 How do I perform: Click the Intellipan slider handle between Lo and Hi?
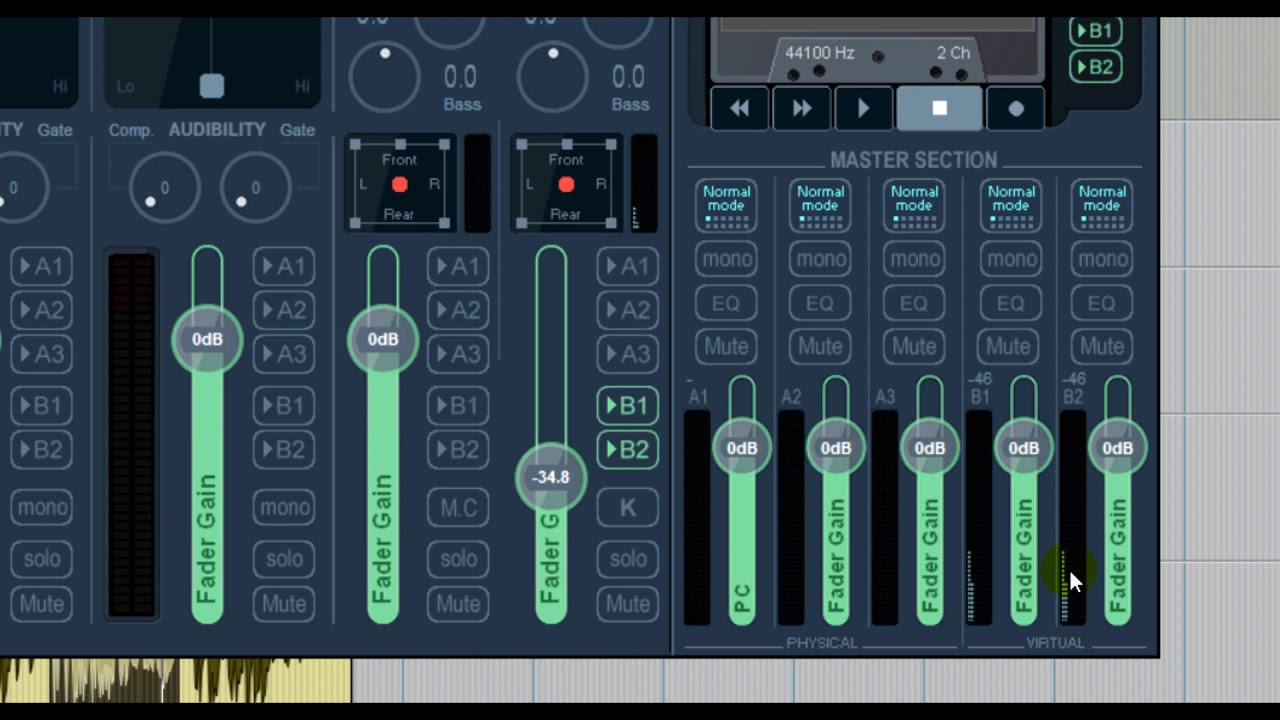click(x=212, y=85)
